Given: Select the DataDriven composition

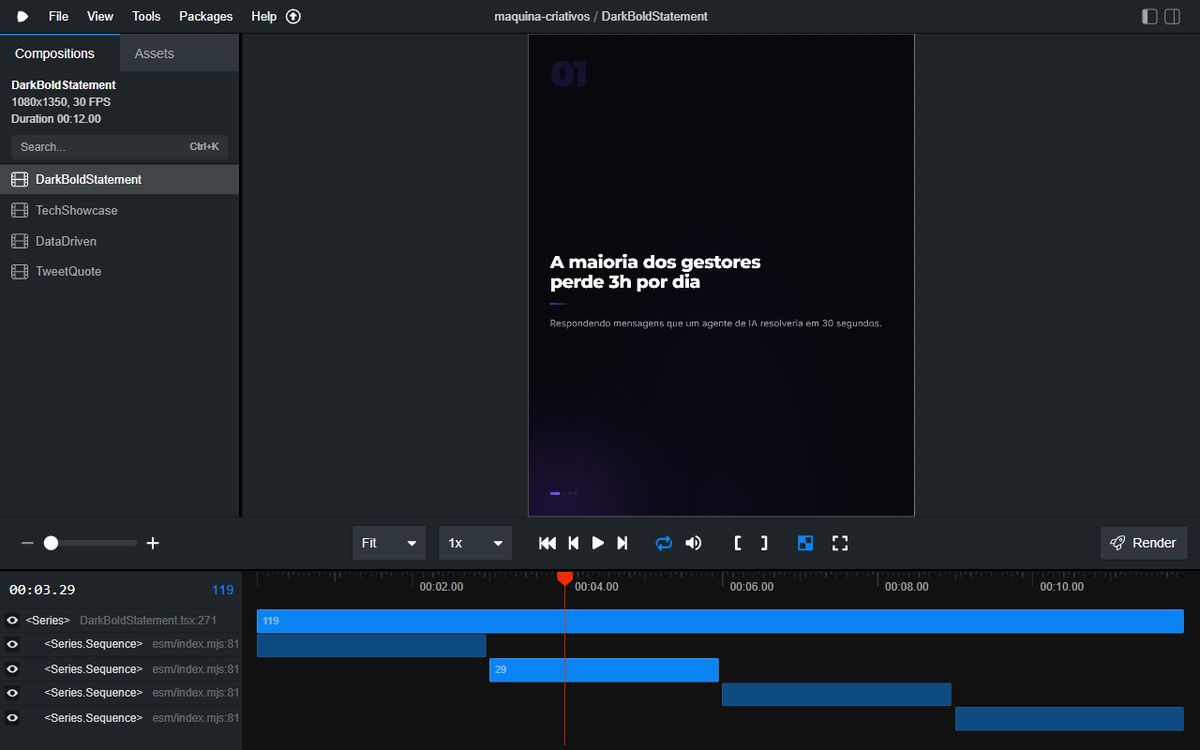Looking at the screenshot, I should (x=119, y=241).
